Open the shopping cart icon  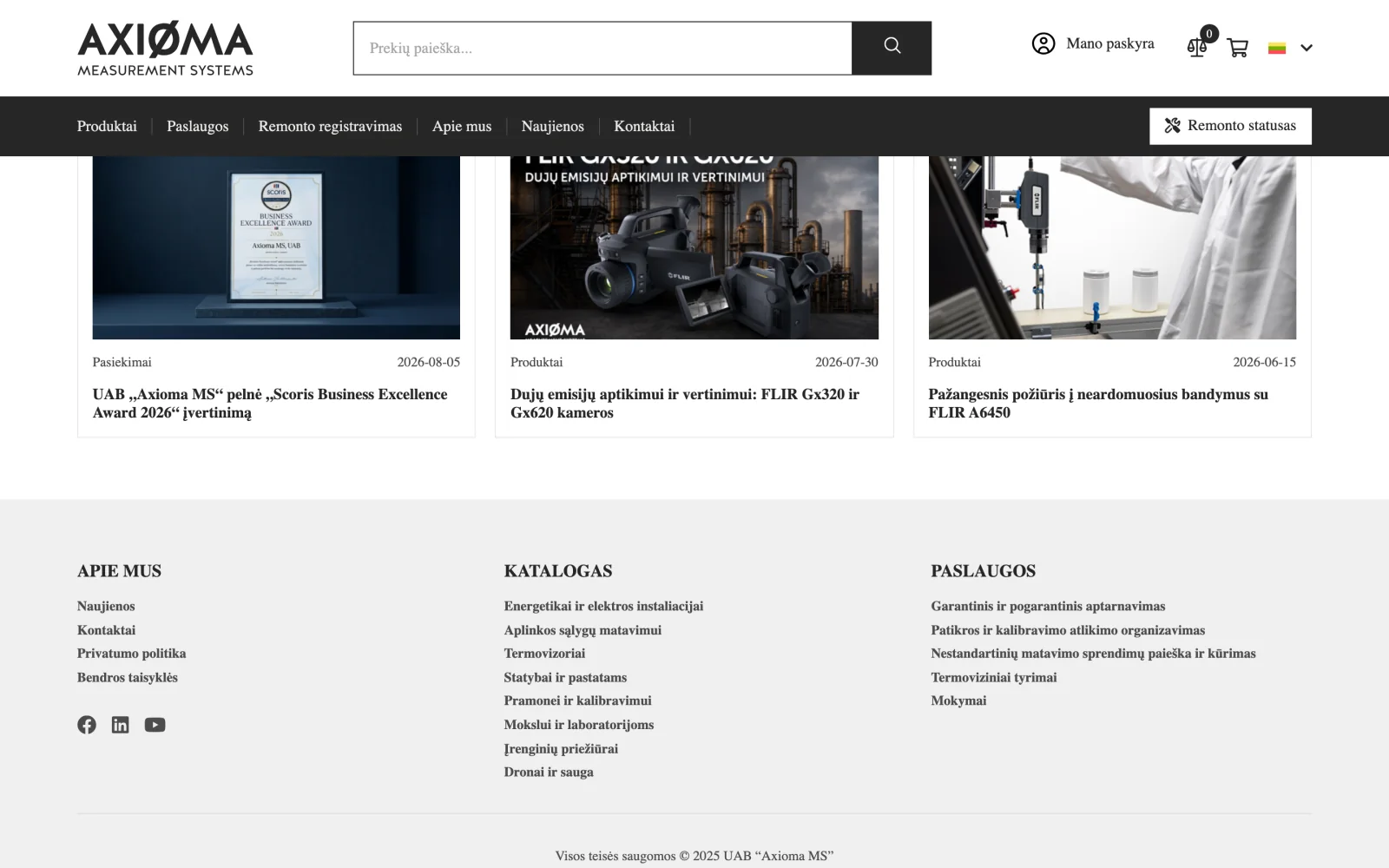coord(1237,48)
